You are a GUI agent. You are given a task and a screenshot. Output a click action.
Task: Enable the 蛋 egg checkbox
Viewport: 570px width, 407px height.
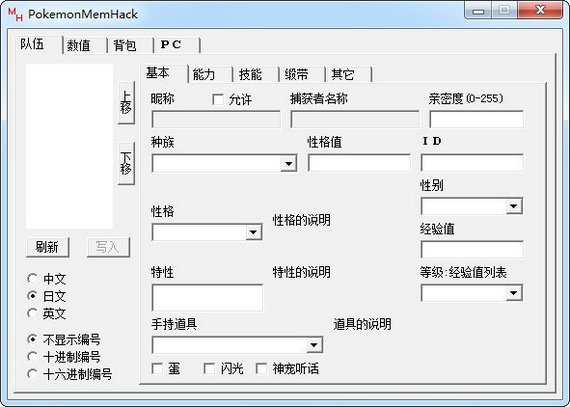[157, 369]
